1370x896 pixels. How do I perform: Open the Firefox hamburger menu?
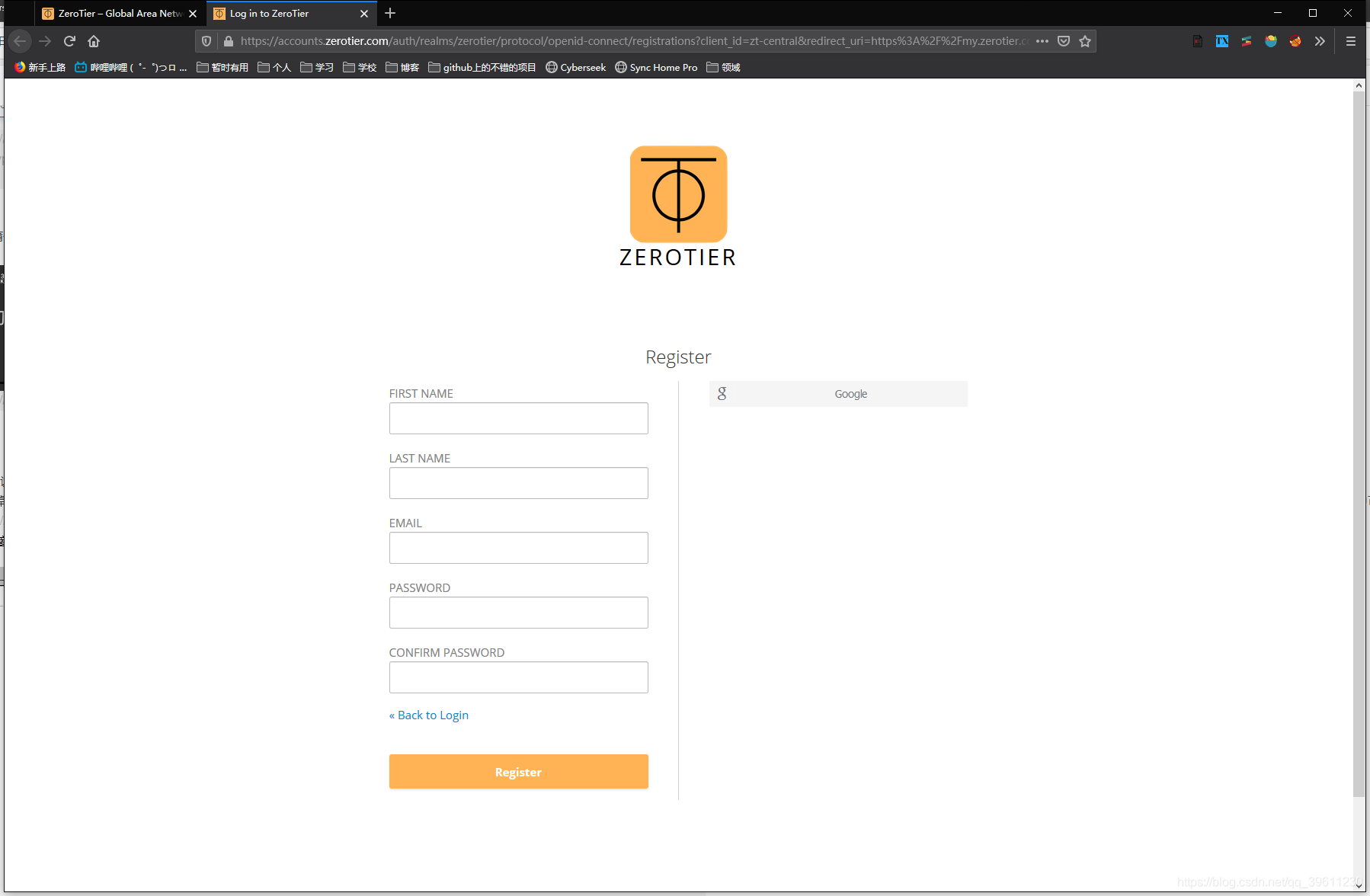[1351, 41]
